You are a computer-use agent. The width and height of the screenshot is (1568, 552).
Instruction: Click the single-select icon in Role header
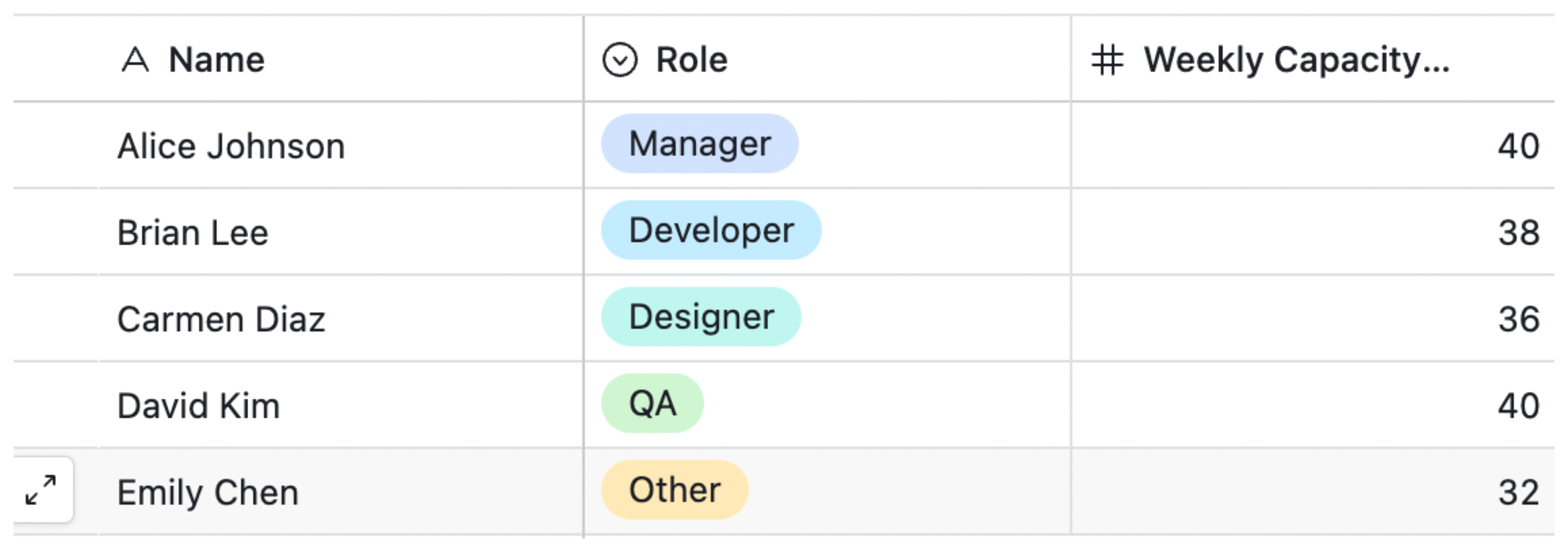point(620,60)
